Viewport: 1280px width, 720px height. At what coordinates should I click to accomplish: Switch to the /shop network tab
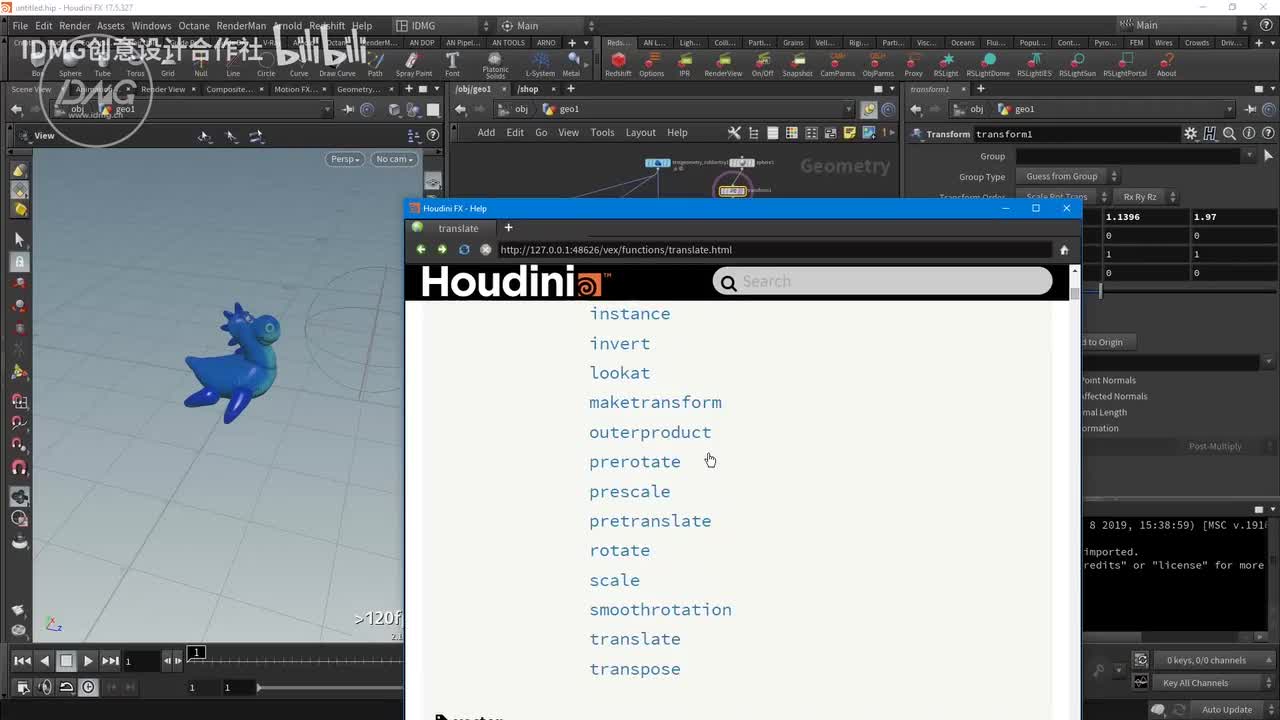click(x=527, y=89)
